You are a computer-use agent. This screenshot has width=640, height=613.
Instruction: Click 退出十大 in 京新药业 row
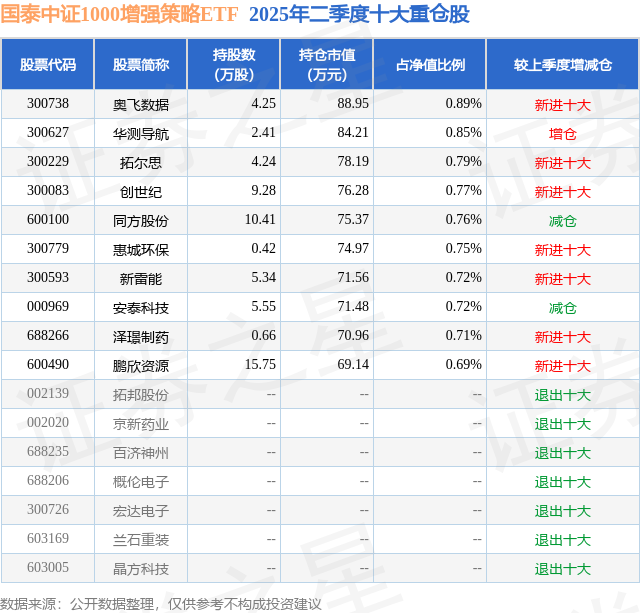pyautogui.click(x=562, y=424)
